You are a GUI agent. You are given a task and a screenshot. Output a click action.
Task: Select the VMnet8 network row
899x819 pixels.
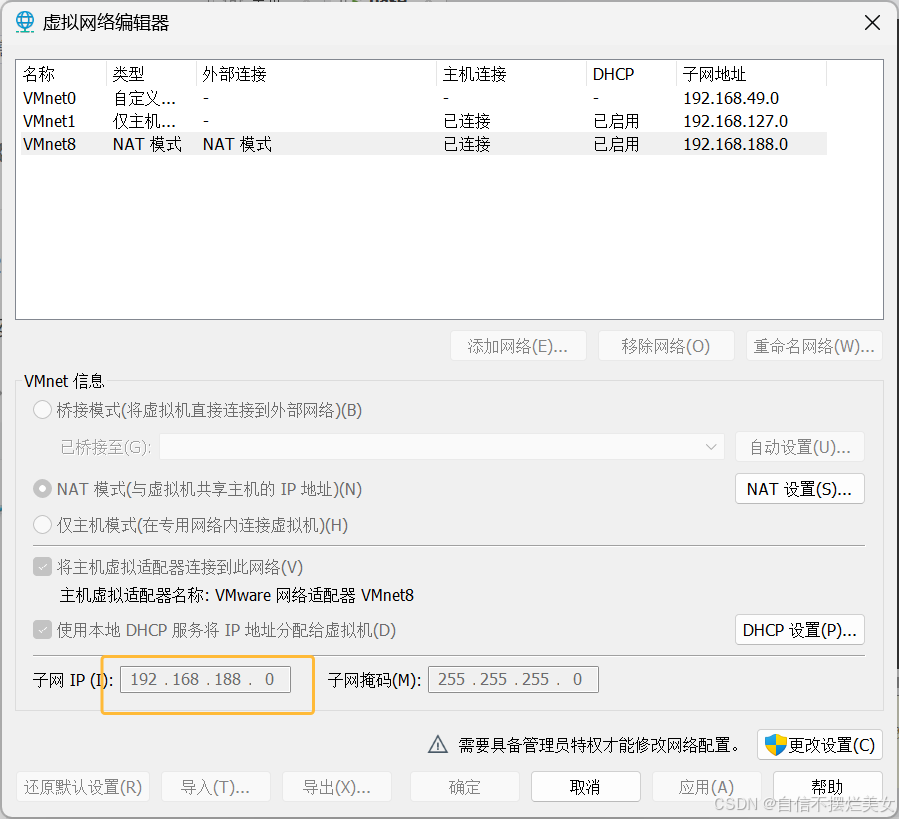(424, 144)
